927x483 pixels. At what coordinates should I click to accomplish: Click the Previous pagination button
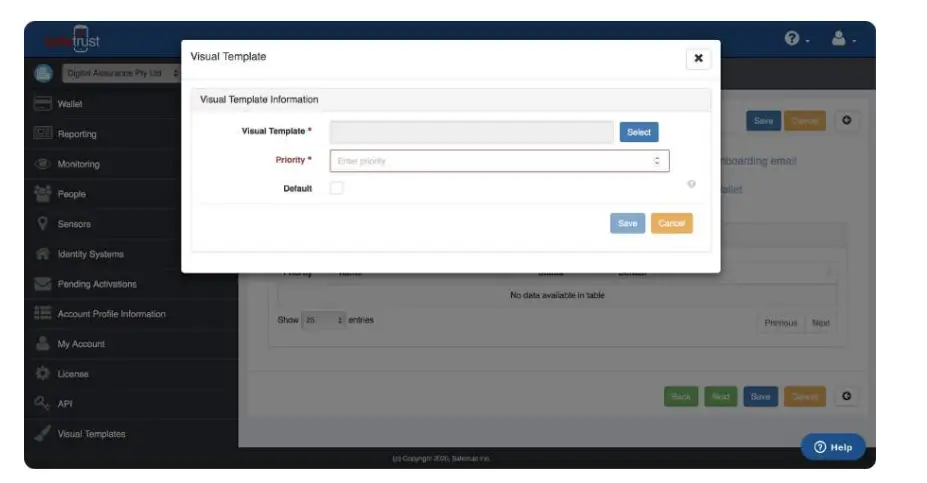coord(781,323)
